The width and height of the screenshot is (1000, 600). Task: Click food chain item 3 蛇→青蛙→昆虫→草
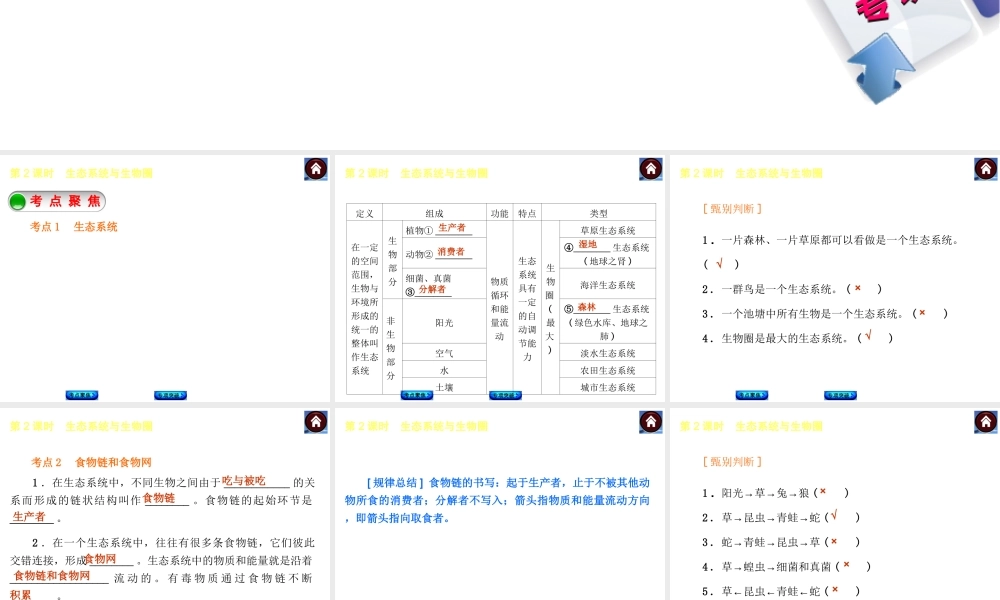(781, 542)
